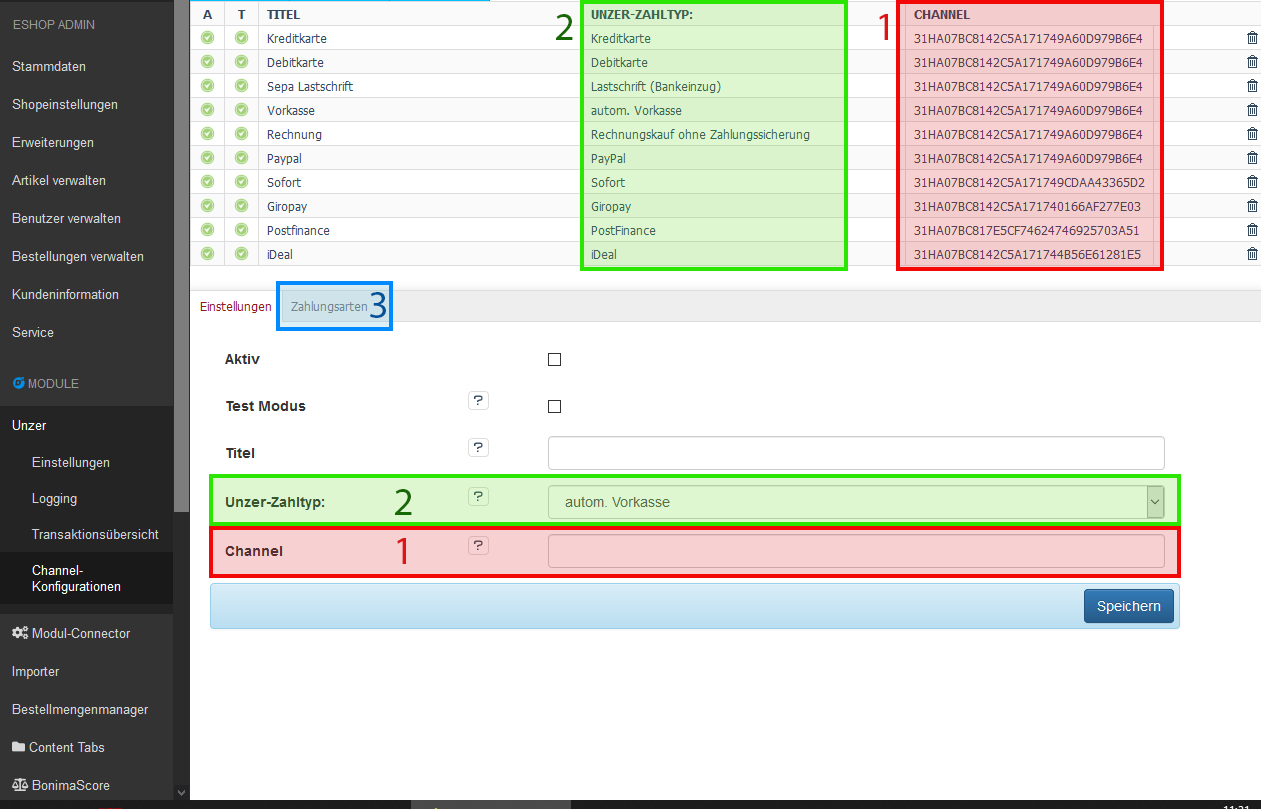
Task: Click test mode status icon for Giropay
Action: pyautogui.click(x=241, y=206)
